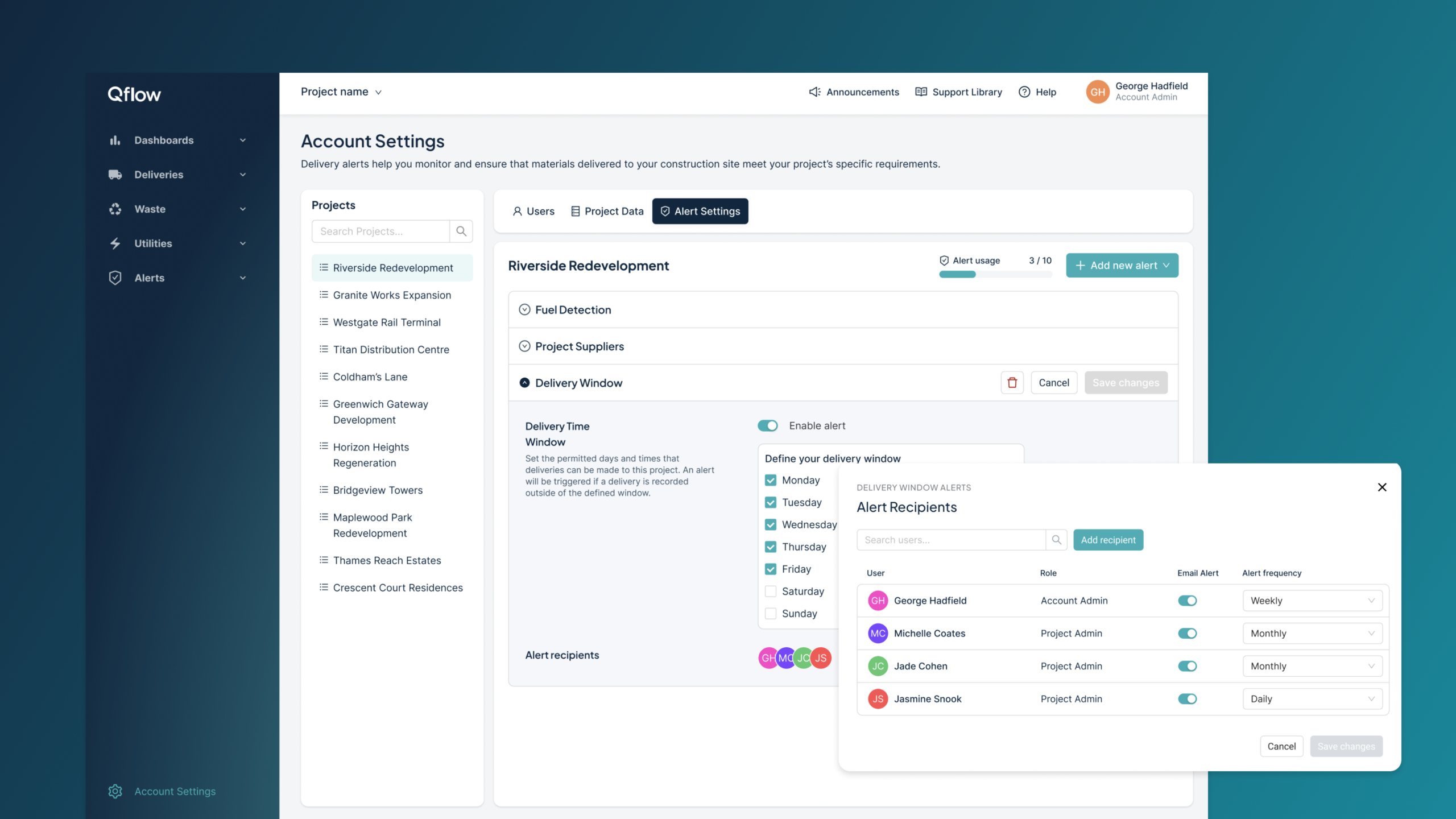Click the Deliveries truck icon in sidebar
1456x819 pixels.
tap(115, 175)
